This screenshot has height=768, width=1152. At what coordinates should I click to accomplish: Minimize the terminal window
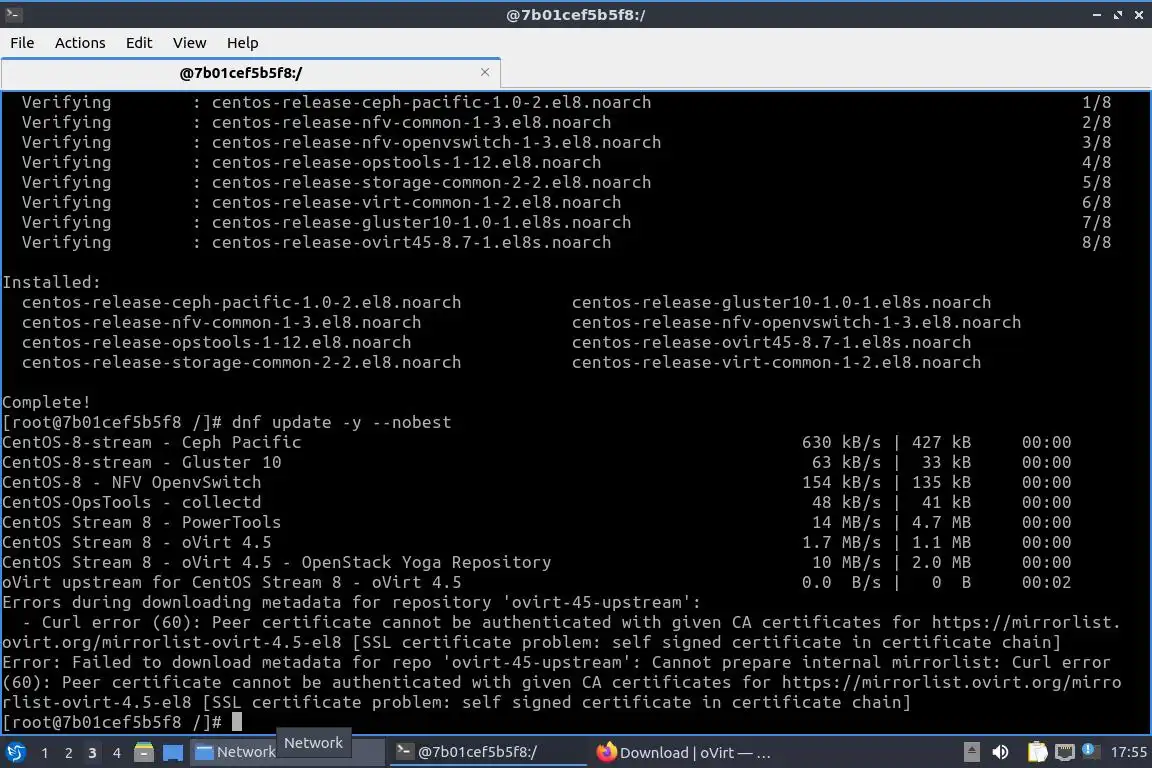coord(1096,15)
